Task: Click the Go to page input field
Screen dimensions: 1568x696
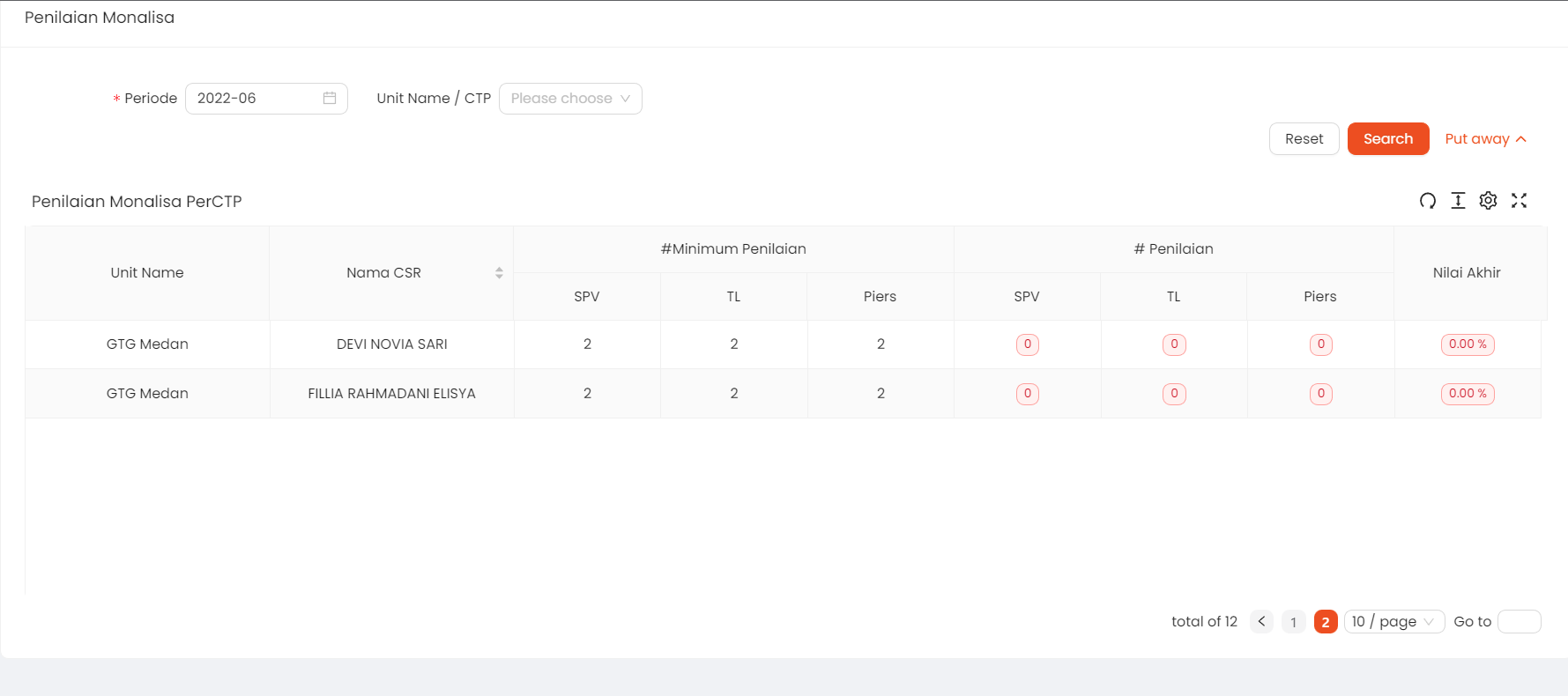Action: (1519, 621)
